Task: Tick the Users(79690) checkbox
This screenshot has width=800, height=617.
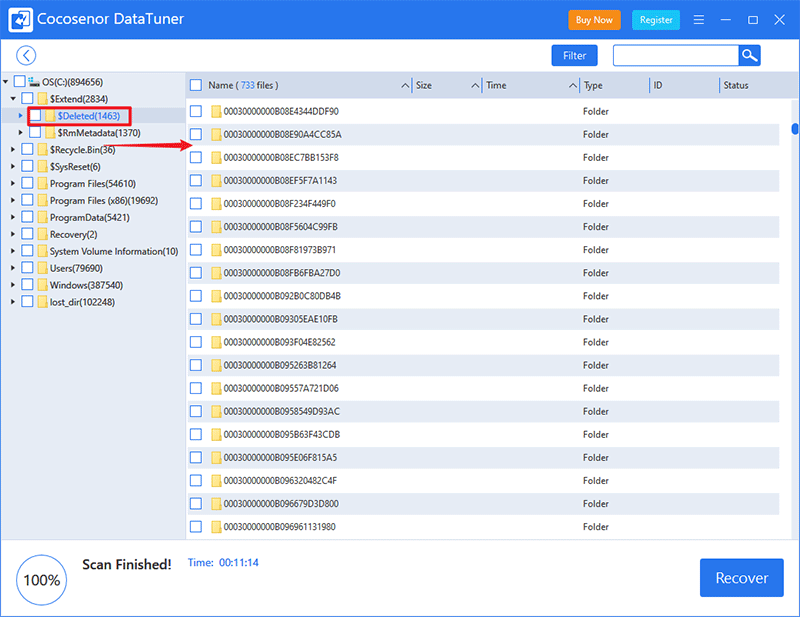Action: 28,268
